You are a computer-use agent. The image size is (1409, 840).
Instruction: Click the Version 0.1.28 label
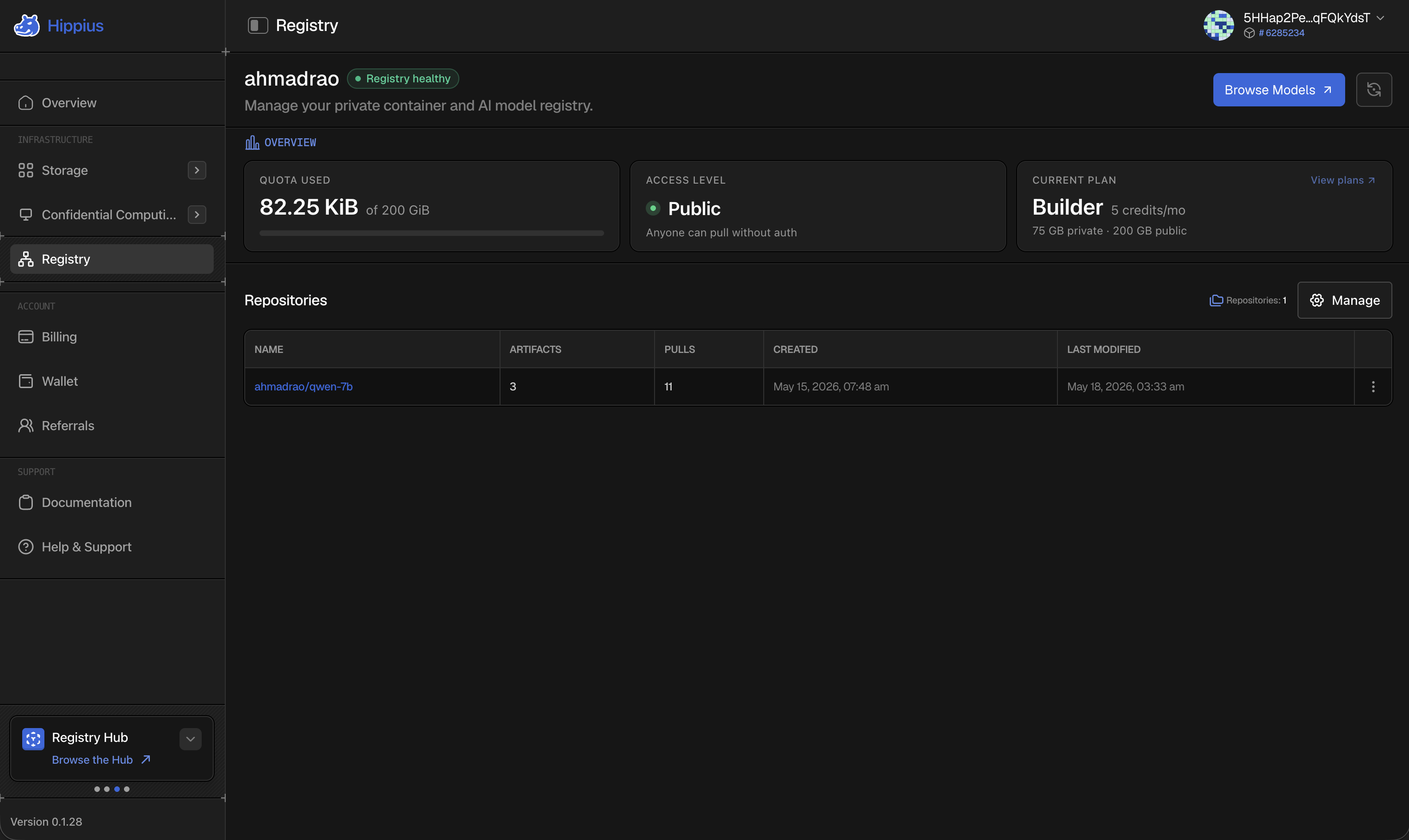coord(46,822)
